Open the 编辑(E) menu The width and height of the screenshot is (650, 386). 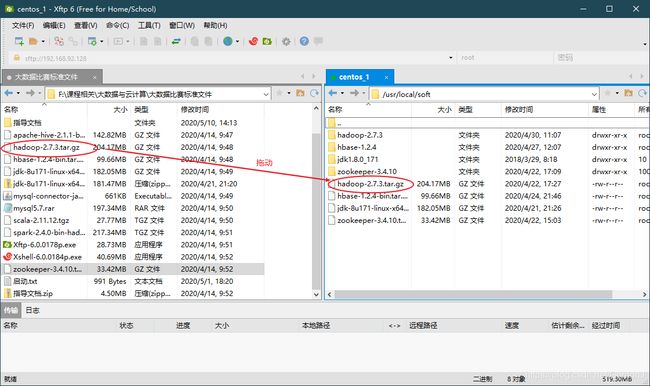click(54, 25)
